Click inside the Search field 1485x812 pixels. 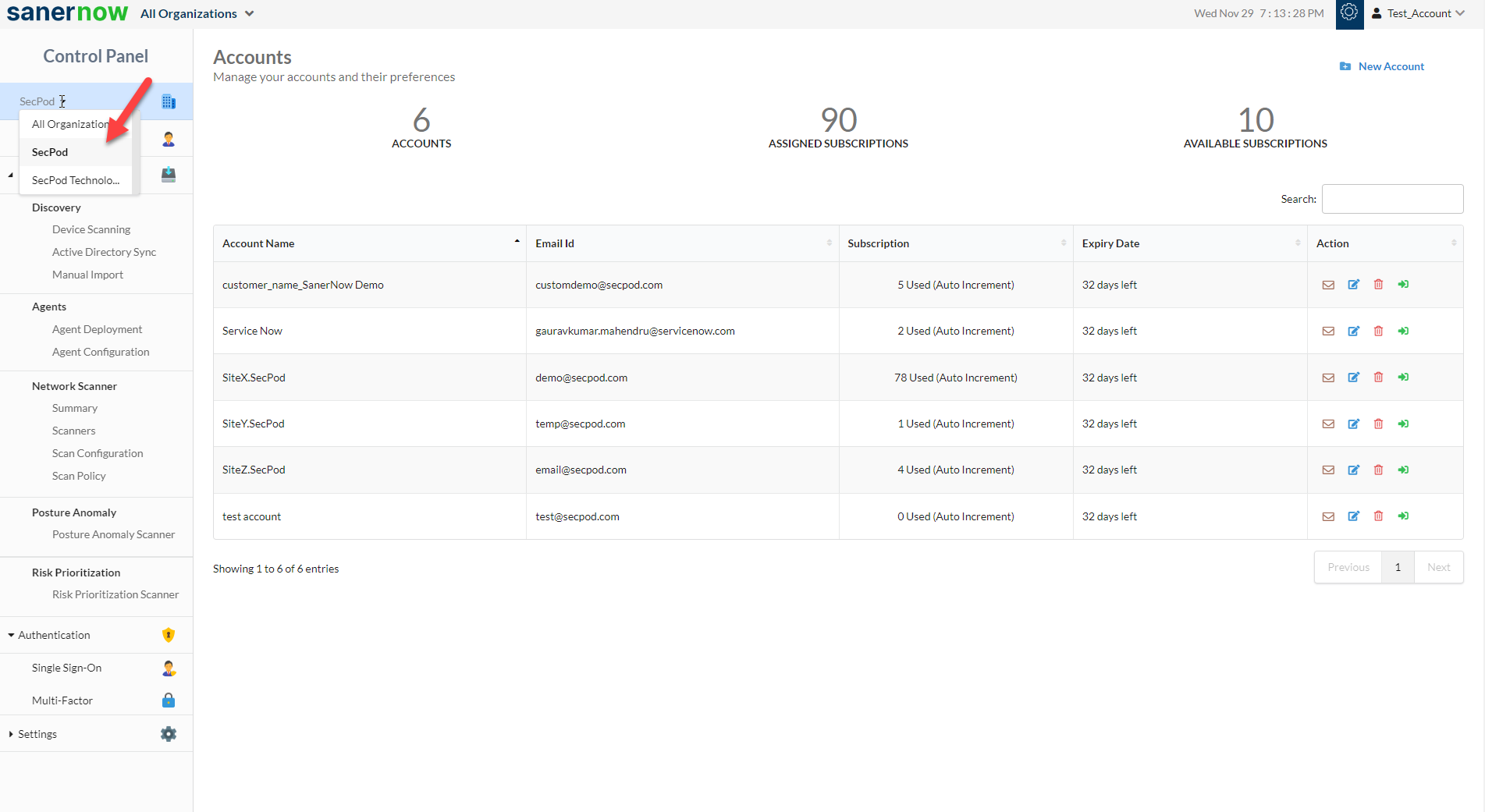[x=1392, y=199]
